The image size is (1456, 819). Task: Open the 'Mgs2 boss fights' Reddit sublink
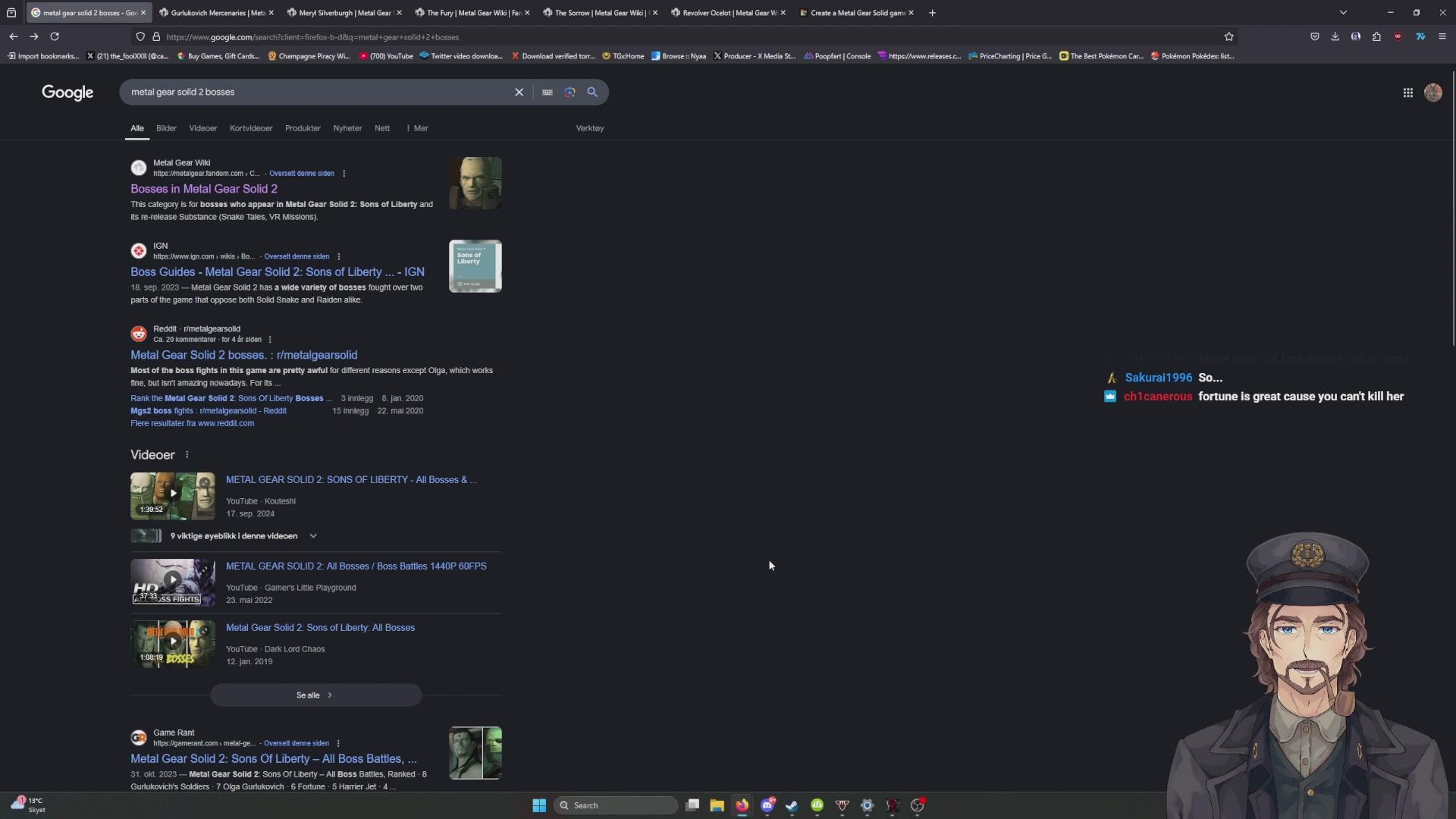(x=209, y=411)
